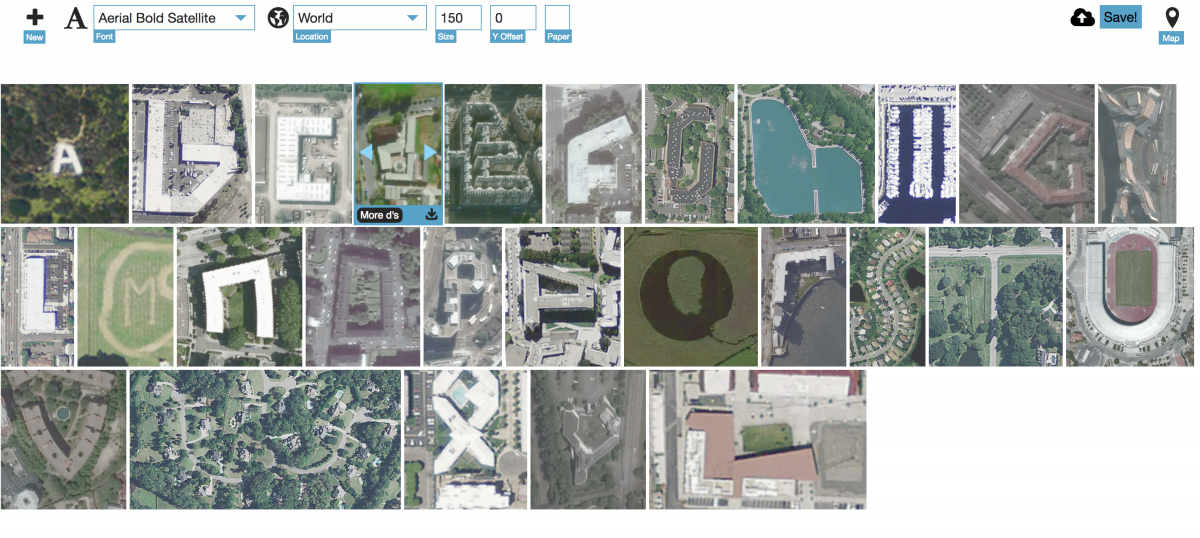Click the plus icon to create new
Screen dimensions: 1200x538
point(34,18)
